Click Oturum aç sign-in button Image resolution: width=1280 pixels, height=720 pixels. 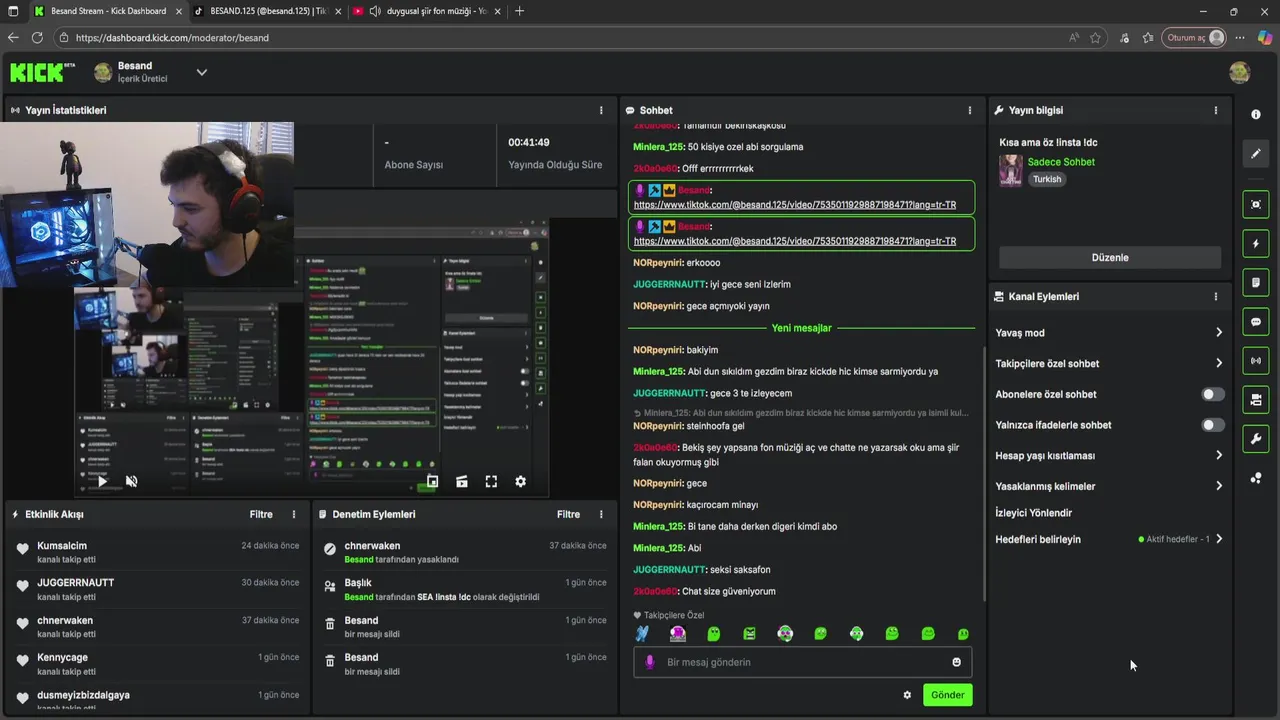coord(1195,38)
